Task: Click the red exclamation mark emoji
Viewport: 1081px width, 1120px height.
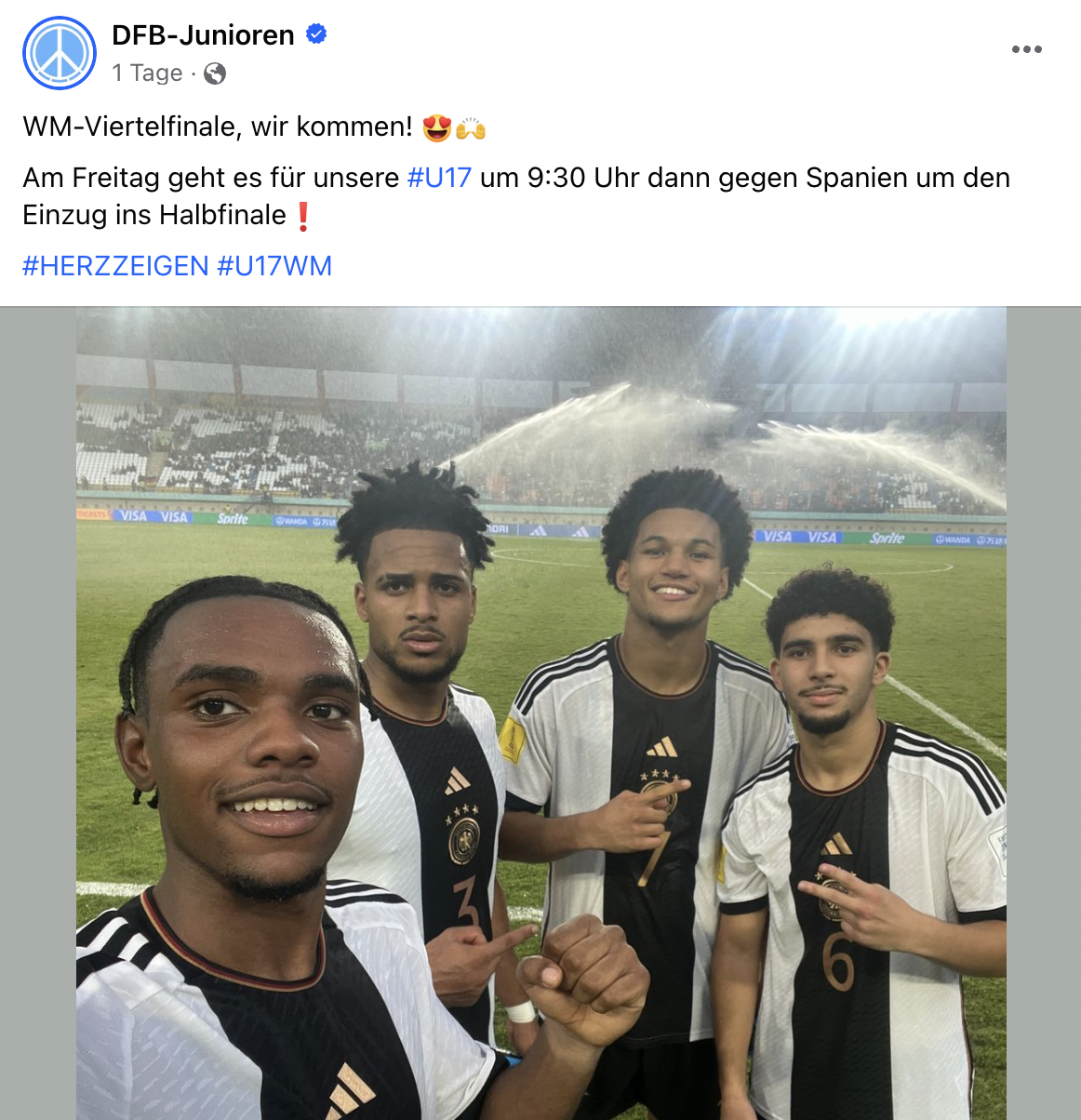Action: (302, 216)
